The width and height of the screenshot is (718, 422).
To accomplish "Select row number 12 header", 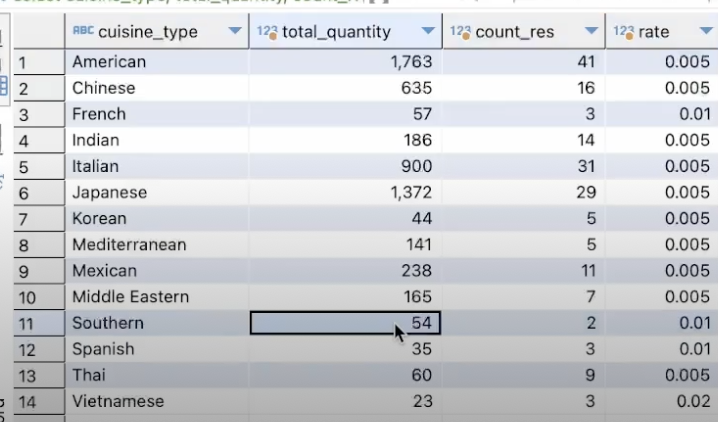I will point(39,349).
